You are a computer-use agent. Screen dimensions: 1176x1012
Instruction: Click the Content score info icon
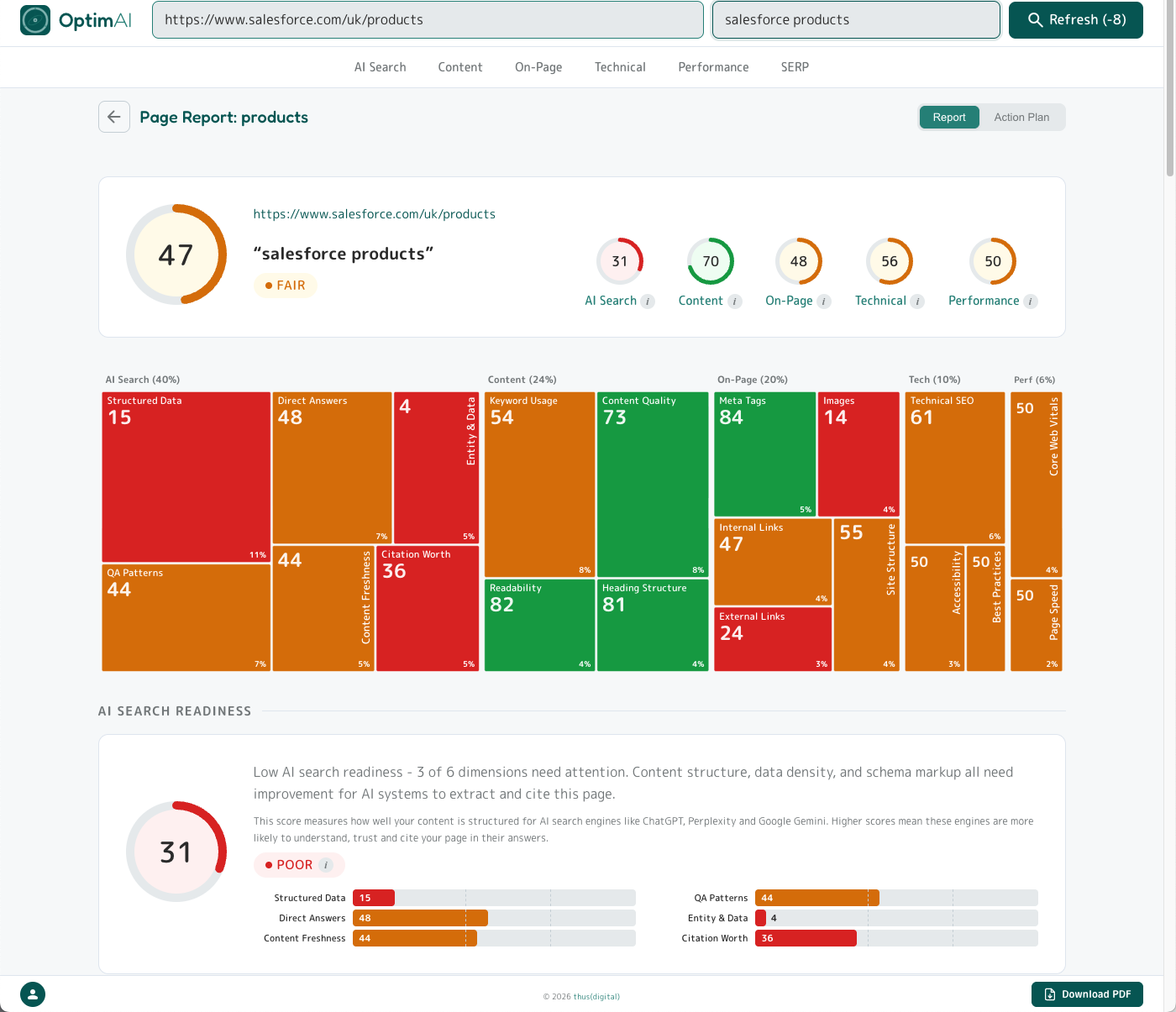[735, 302]
